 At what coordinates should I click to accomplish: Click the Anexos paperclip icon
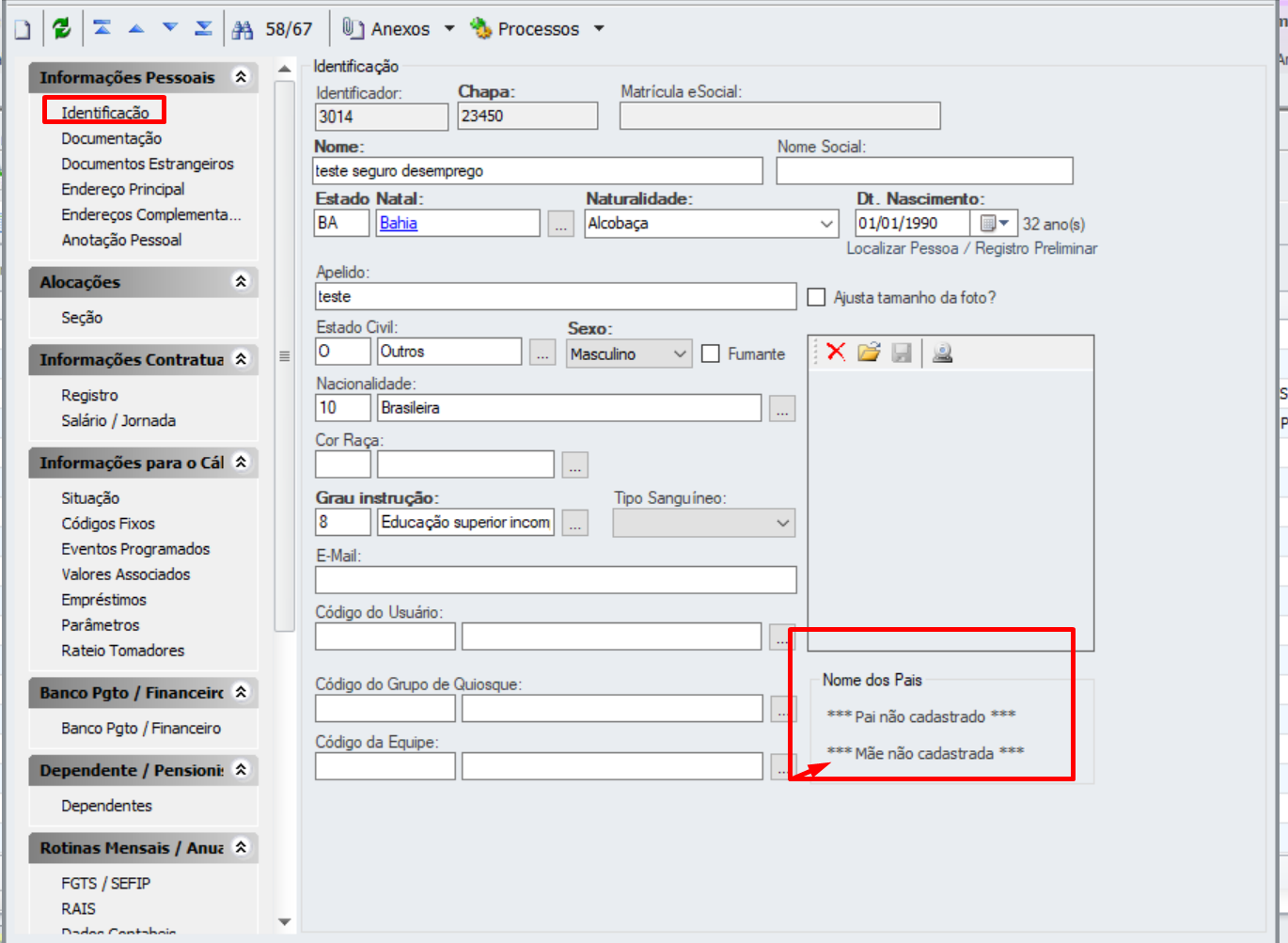click(353, 28)
